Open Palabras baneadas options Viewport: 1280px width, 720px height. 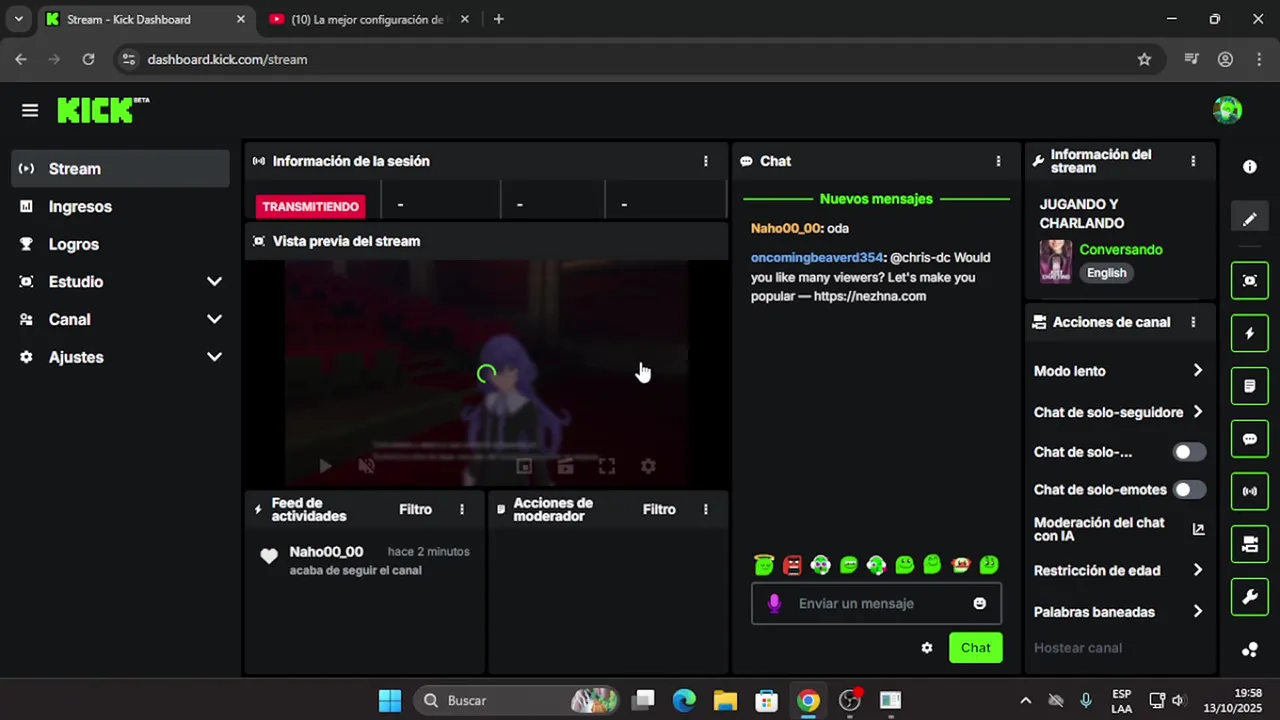(x=1119, y=612)
